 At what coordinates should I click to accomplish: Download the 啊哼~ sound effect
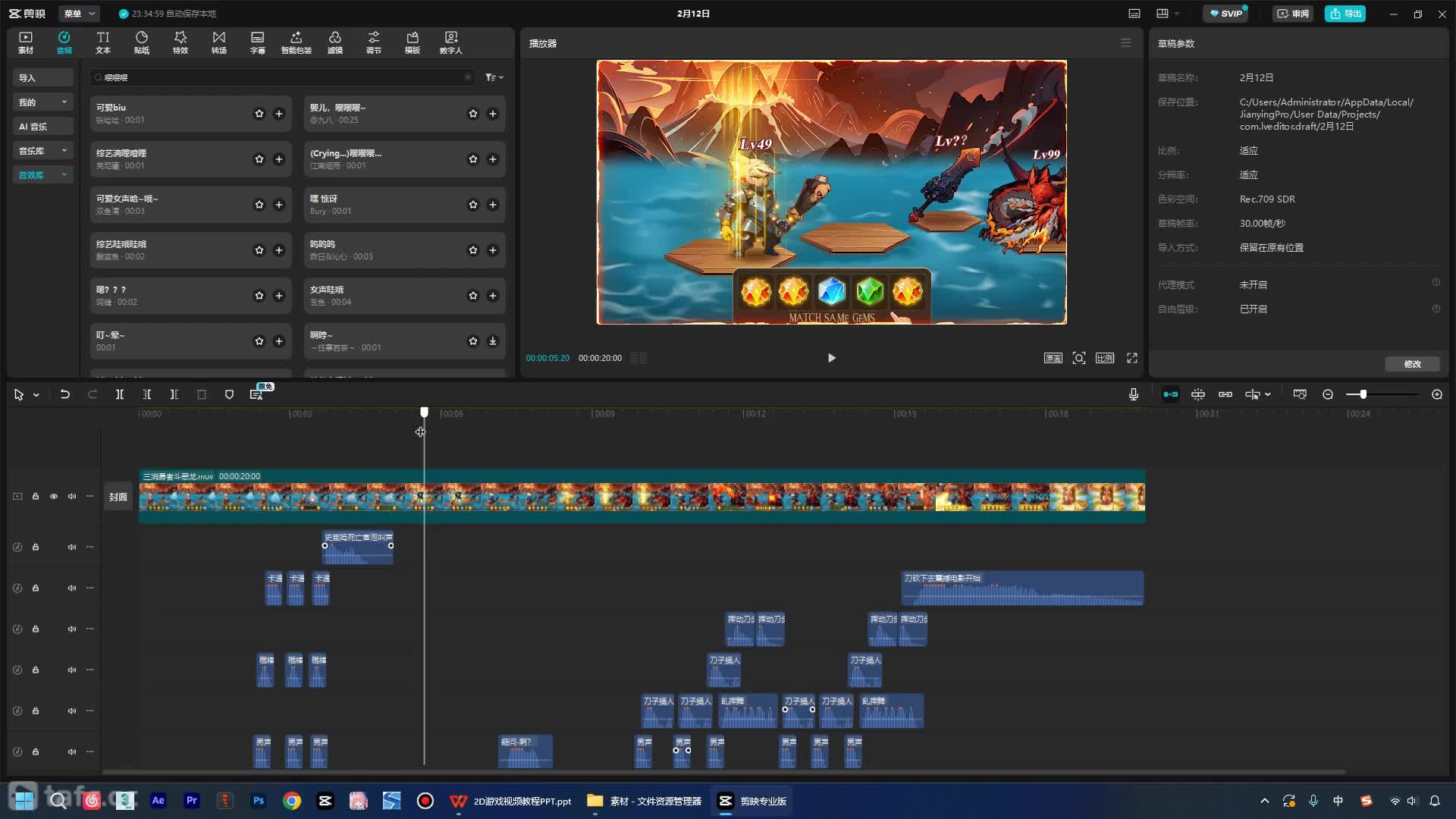point(493,341)
